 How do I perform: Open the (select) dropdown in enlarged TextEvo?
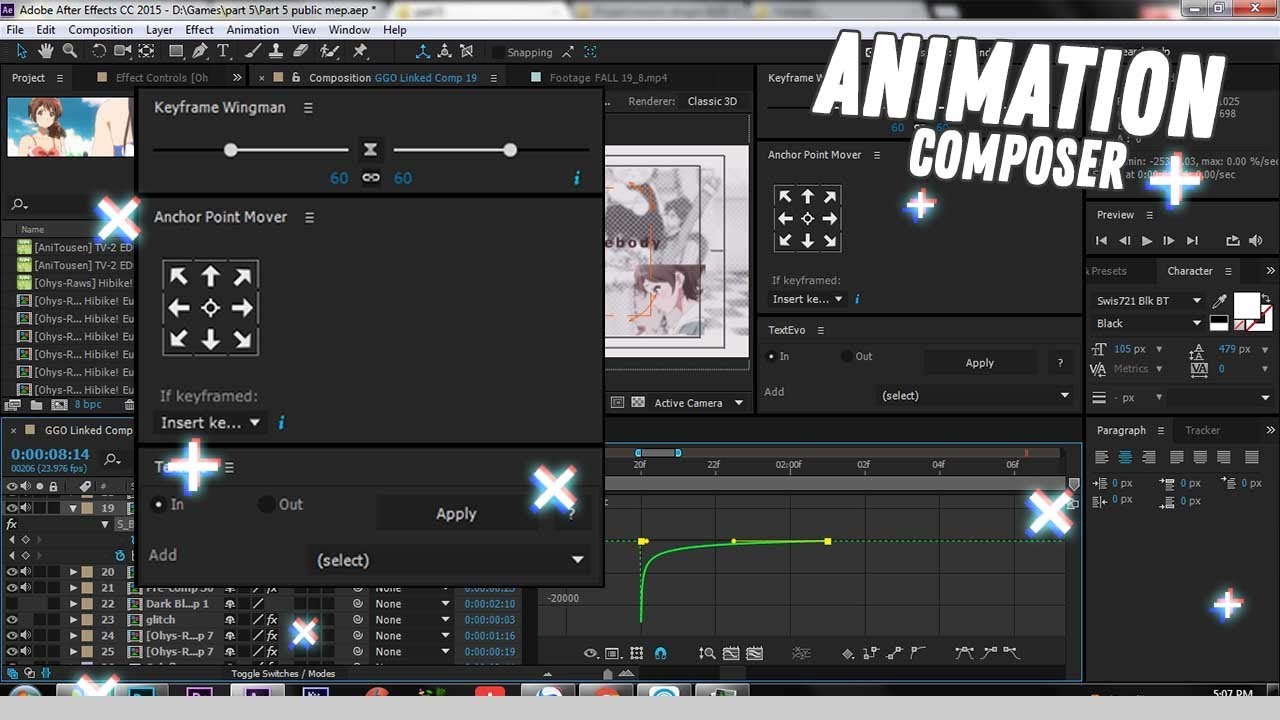pyautogui.click(x=449, y=560)
